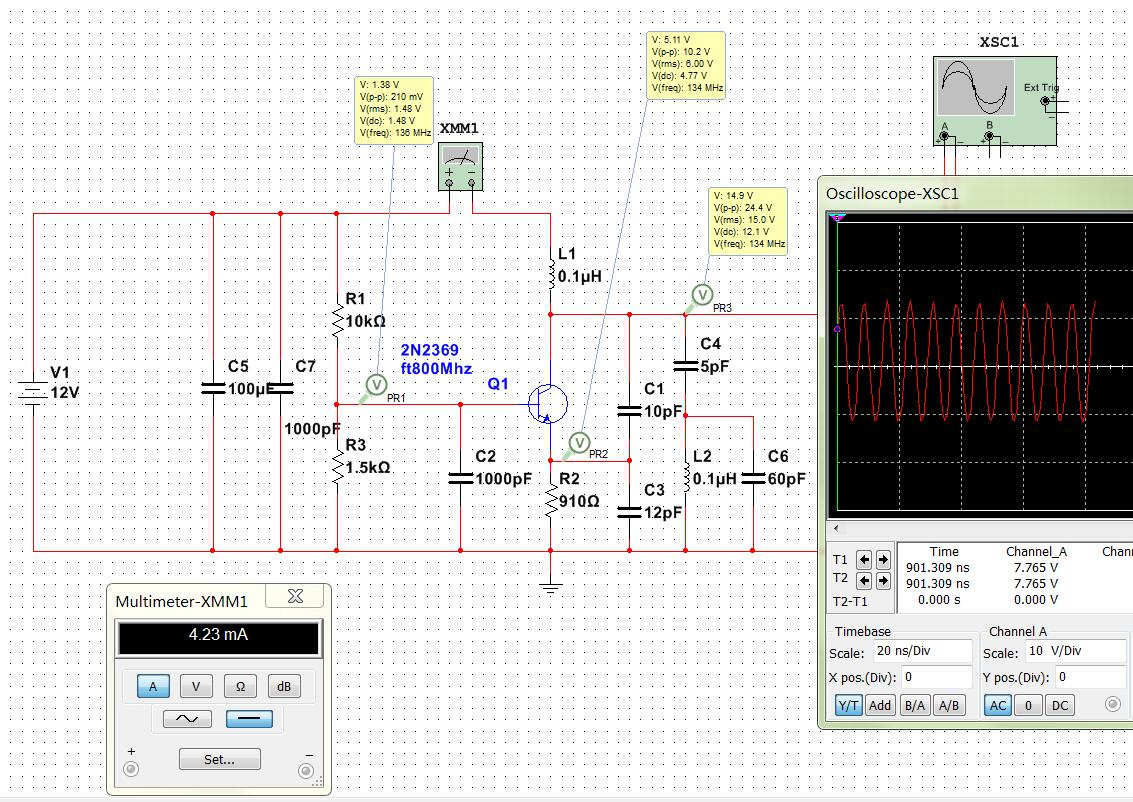The width and height of the screenshot is (1133, 802).
Task: Switch multimeter to voltmeter mode V
Action: (x=196, y=686)
